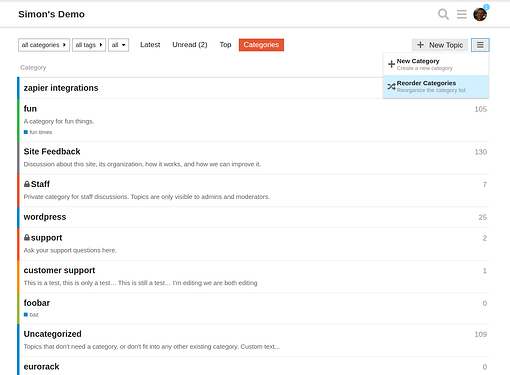The image size is (510, 375).
Task: Click topic count 0 for eurorack
Action: 485,367
